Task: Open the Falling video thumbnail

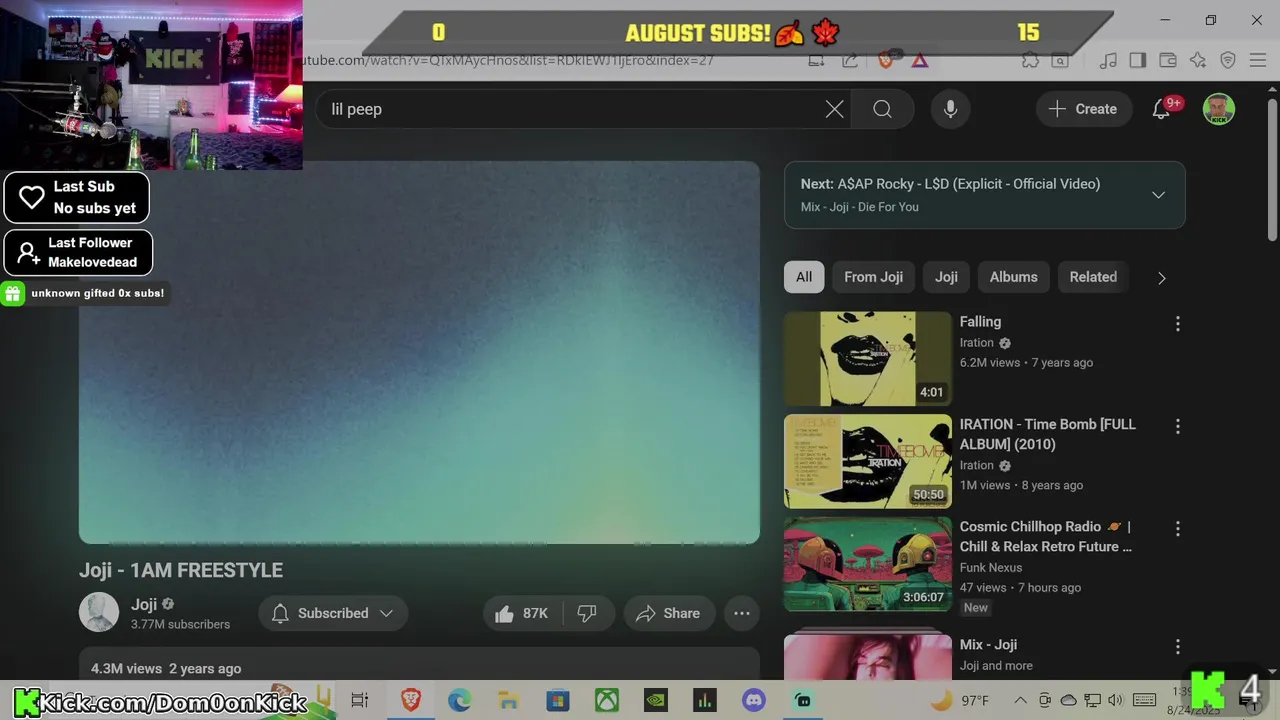Action: tap(868, 359)
